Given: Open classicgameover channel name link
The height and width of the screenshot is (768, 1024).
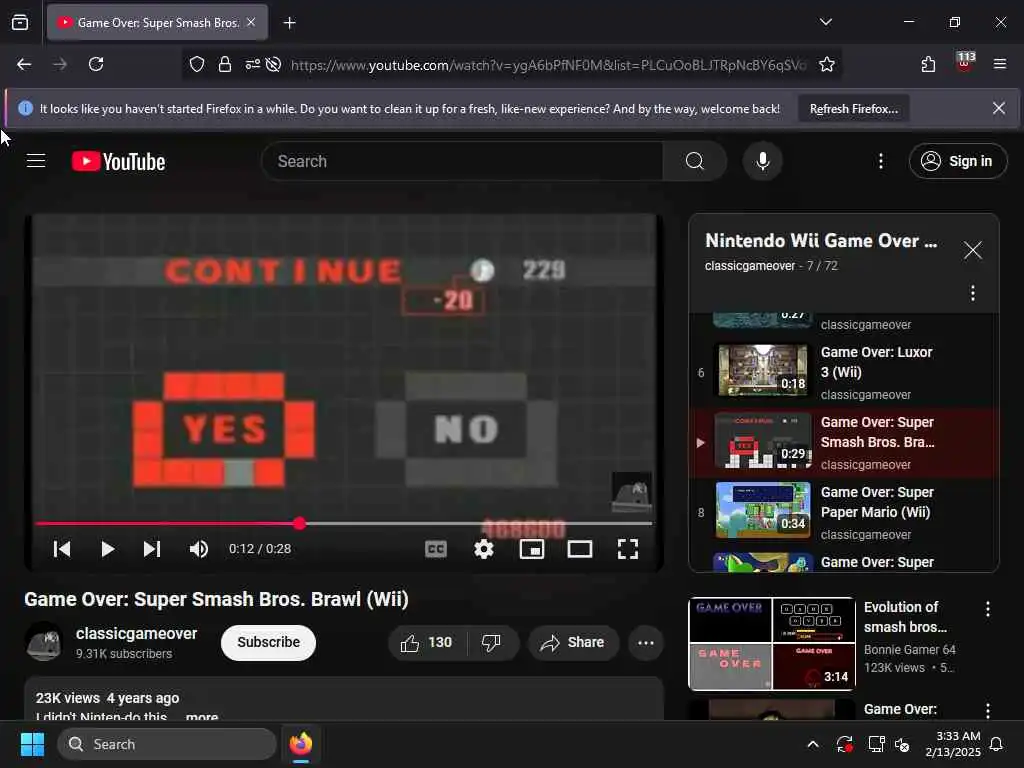Looking at the screenshot, I should coord(136,633).
